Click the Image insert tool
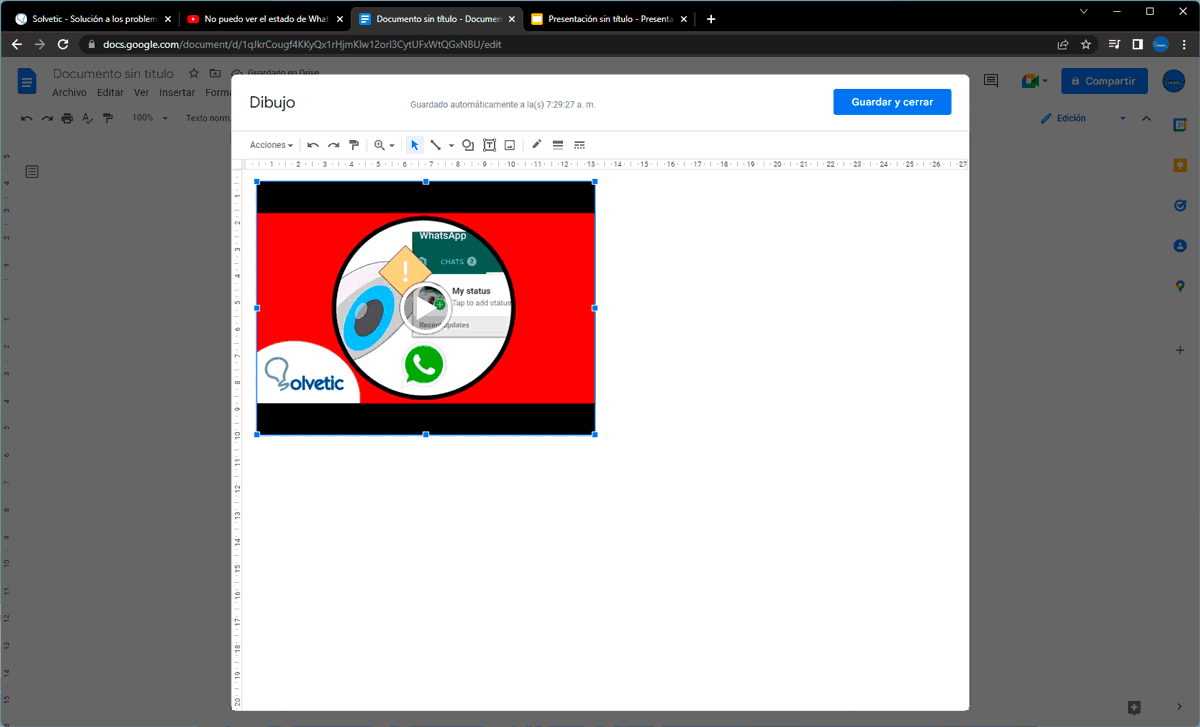Viewport: 1200px width, 727px height. coord(510,145)
